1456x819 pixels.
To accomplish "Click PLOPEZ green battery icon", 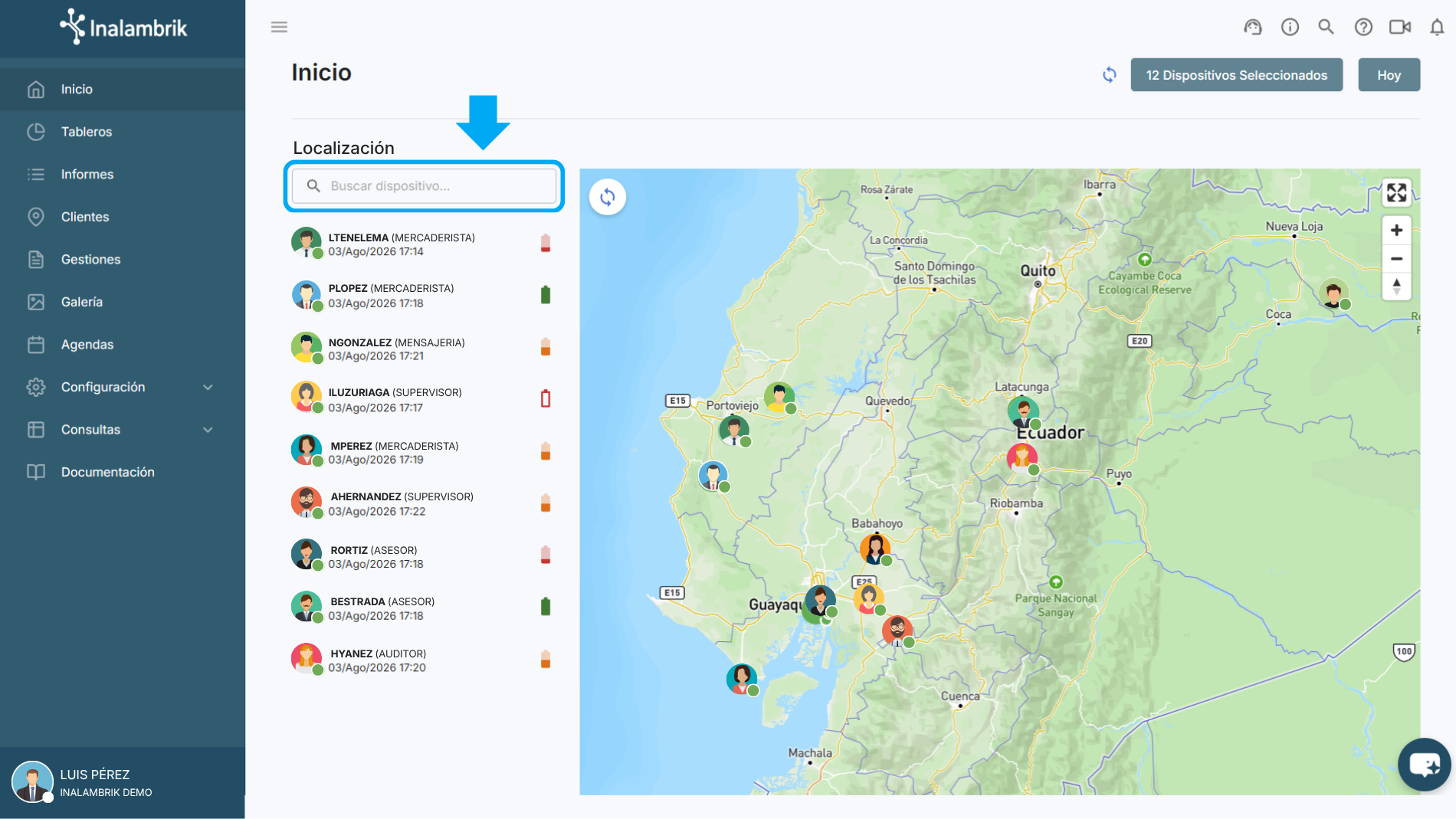I will [546, 295].
